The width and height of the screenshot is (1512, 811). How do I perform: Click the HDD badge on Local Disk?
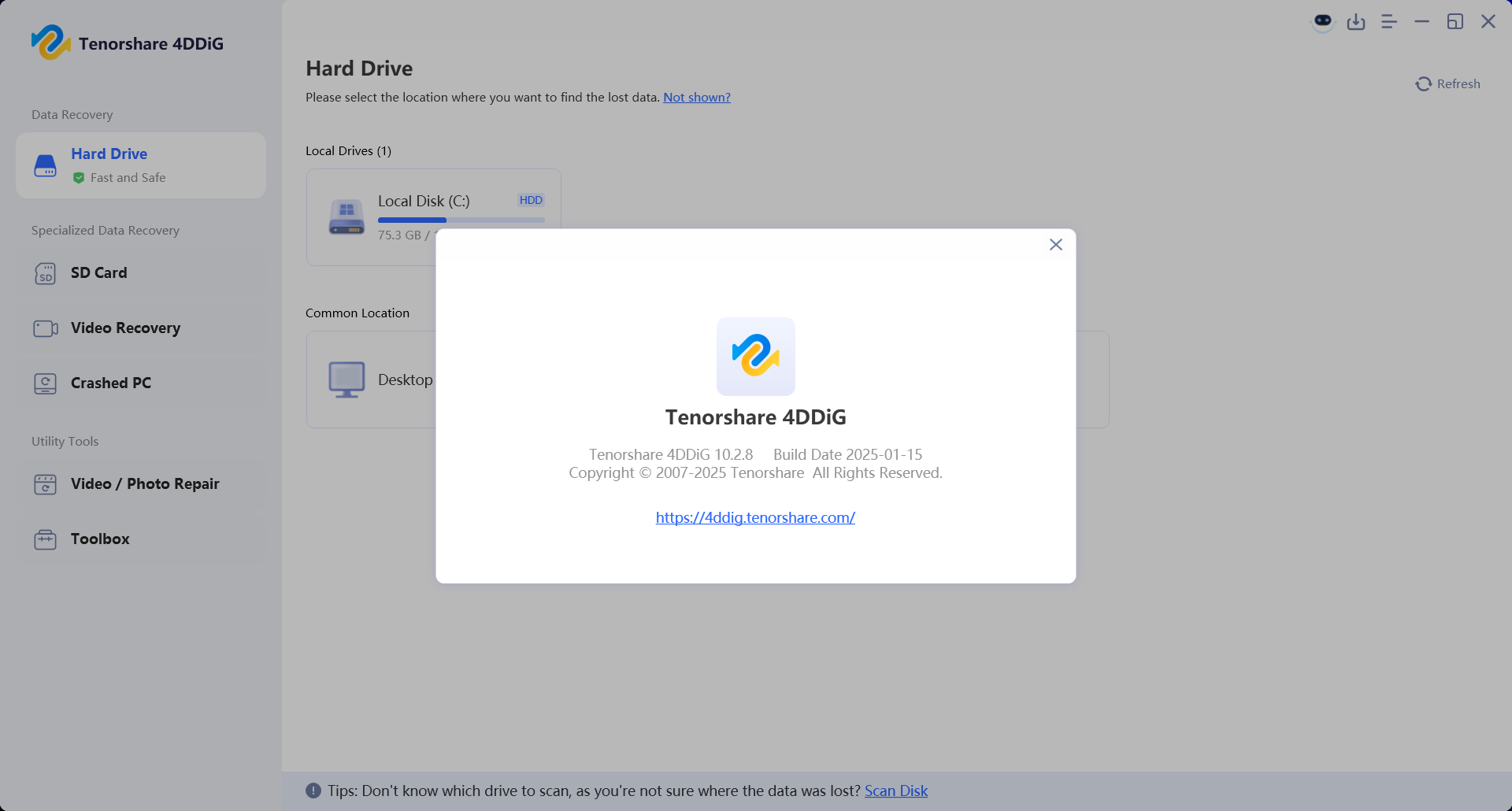[531, 200]
